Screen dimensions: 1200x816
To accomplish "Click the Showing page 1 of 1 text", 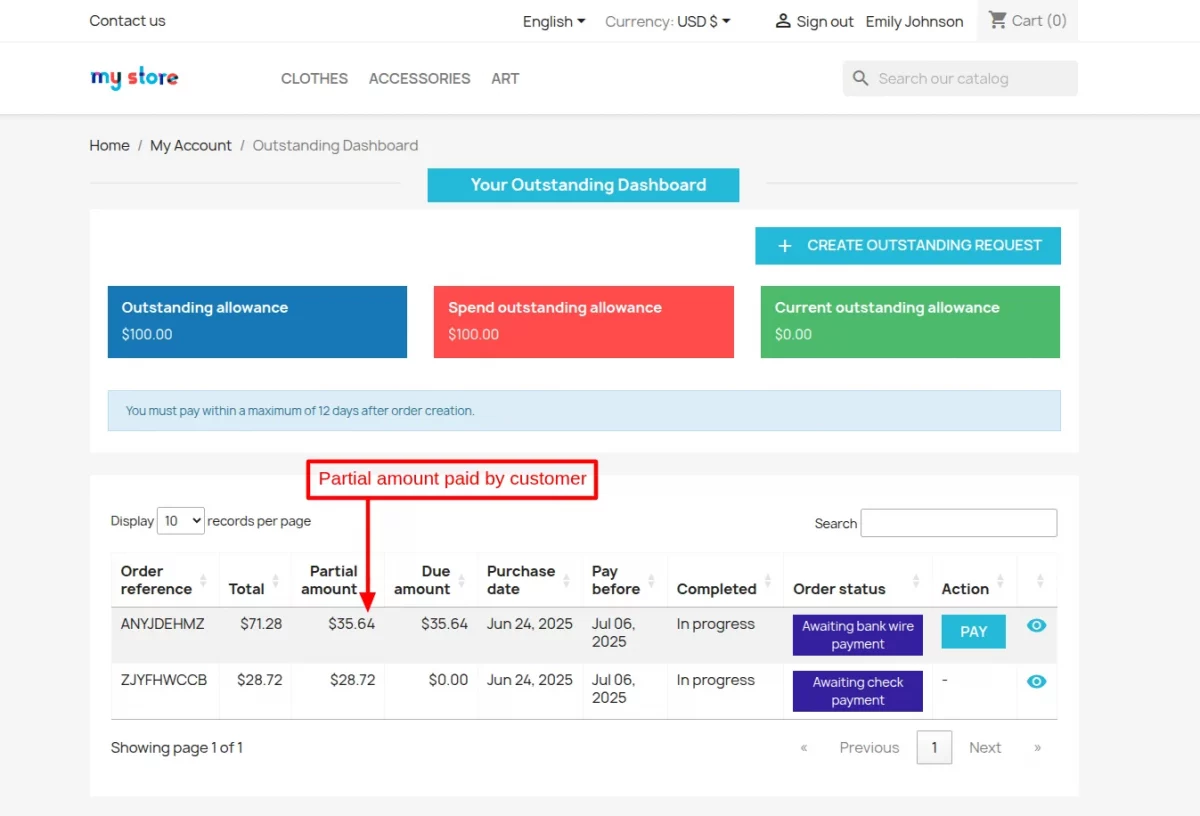I will pyautogui.click(x=177, y=748).
